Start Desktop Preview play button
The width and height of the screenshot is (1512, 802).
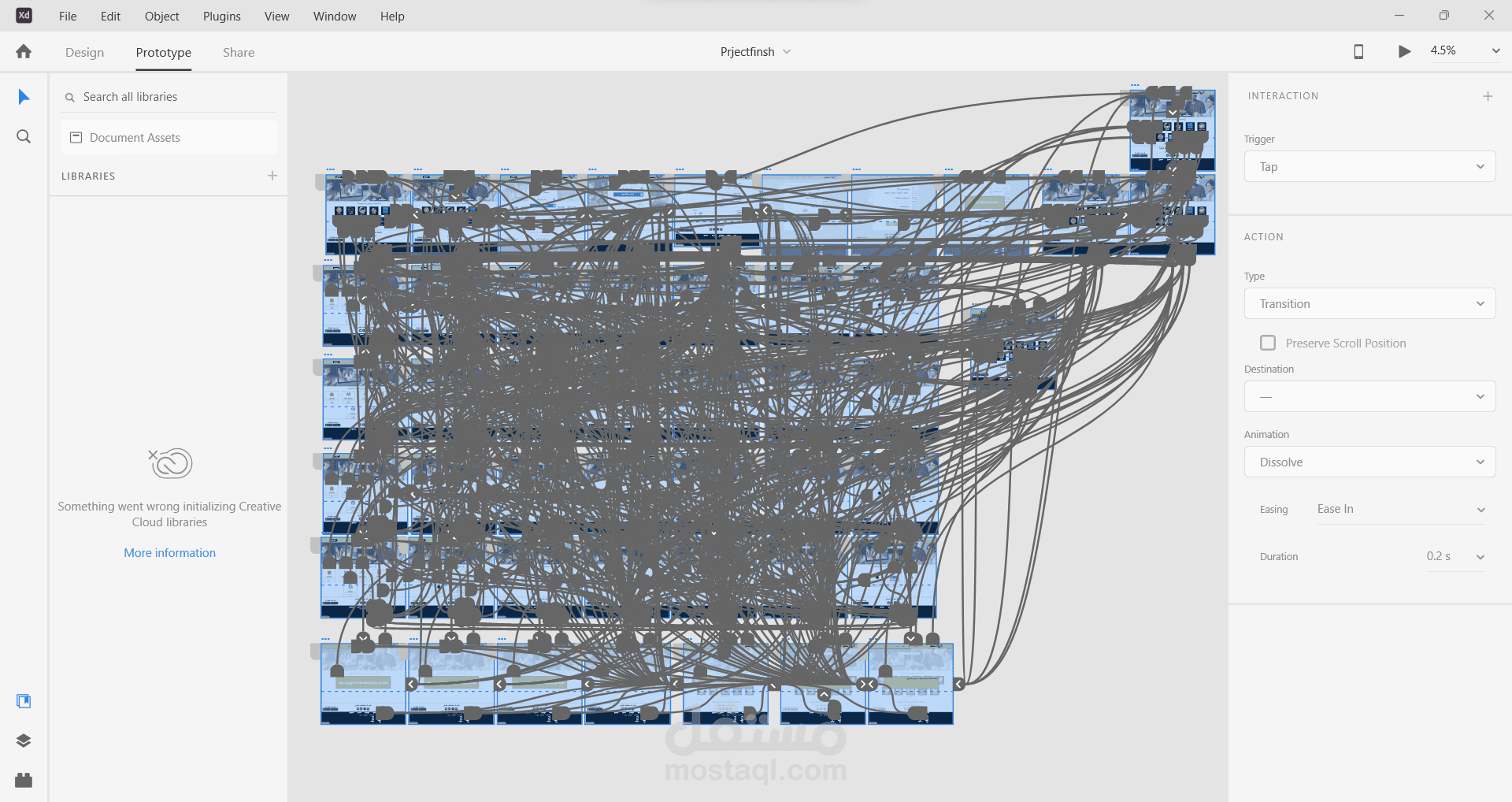(x=1404, y=52)
